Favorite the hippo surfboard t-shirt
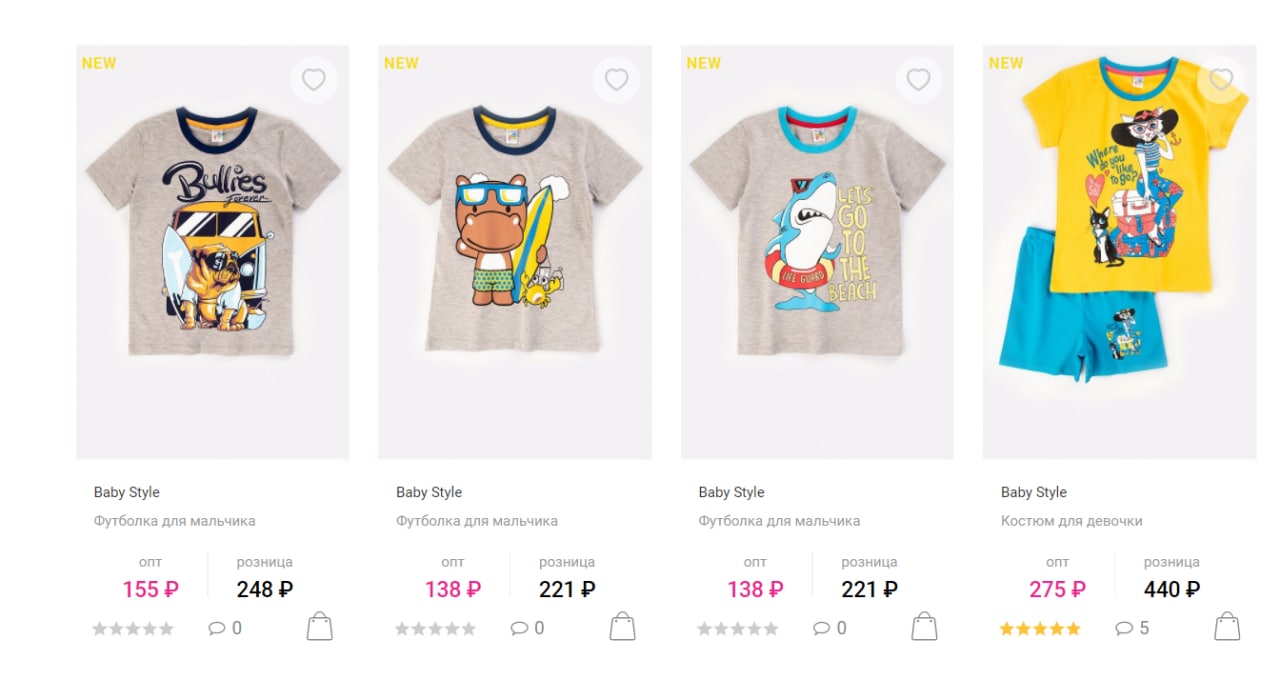Screen dimensions: 1280x700 [x=616, y=79]
